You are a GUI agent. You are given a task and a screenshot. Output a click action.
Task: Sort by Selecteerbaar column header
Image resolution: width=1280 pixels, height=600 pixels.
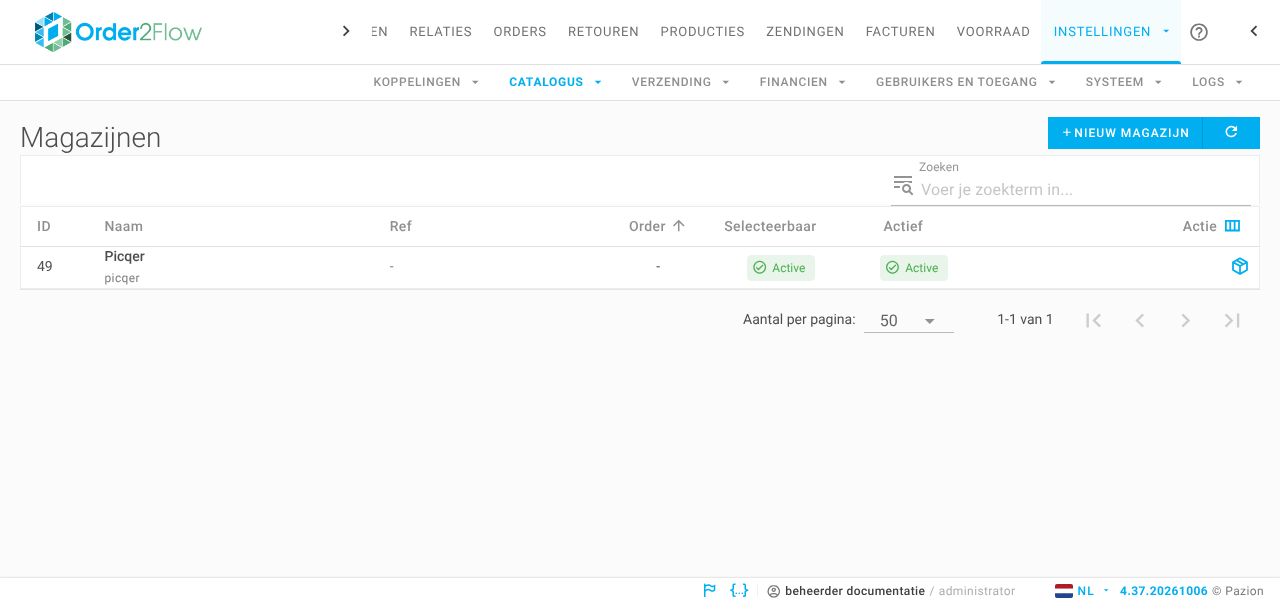[770, 226]
